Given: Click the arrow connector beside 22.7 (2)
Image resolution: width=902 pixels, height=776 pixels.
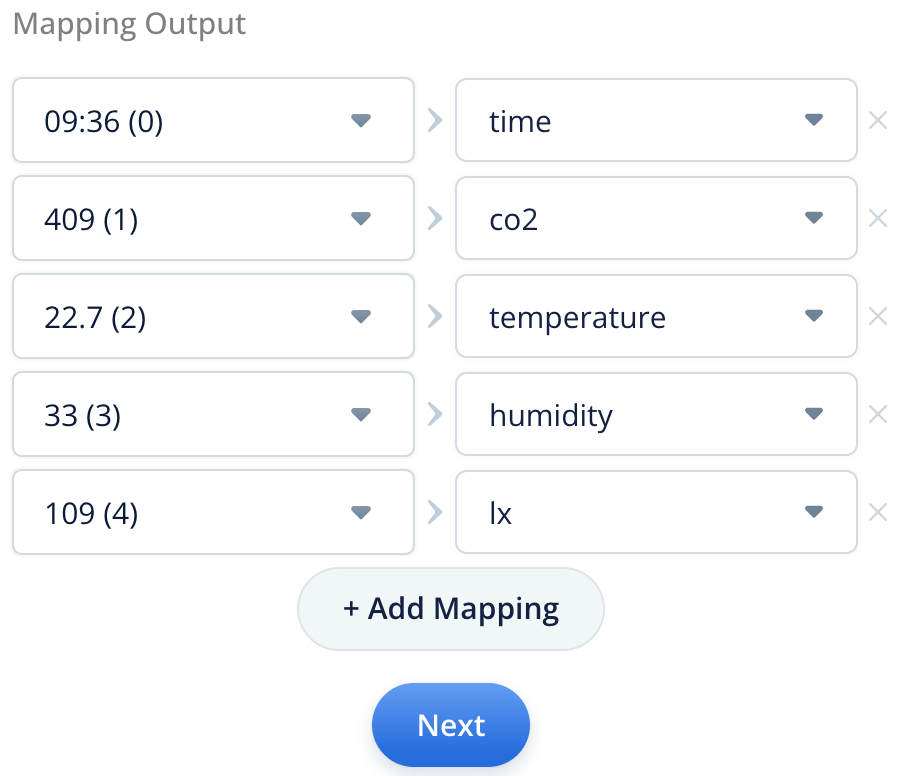Looking at the screenshot, I should (x=435, y=316).
